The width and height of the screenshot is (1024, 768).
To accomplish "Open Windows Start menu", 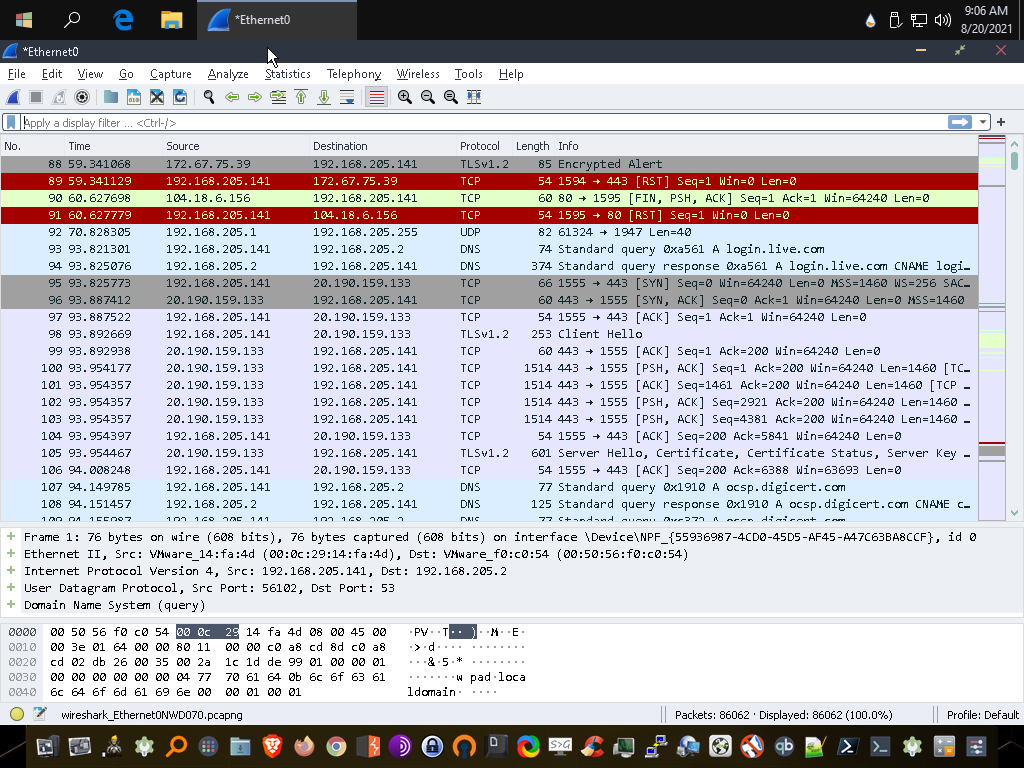I will coord(24,20).
